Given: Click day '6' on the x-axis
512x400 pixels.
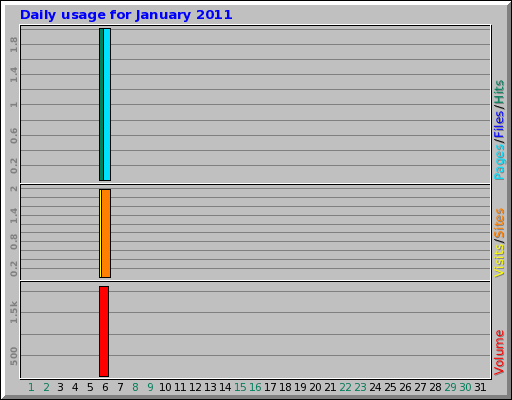Looking at the screenshot, I should point(105,387).
